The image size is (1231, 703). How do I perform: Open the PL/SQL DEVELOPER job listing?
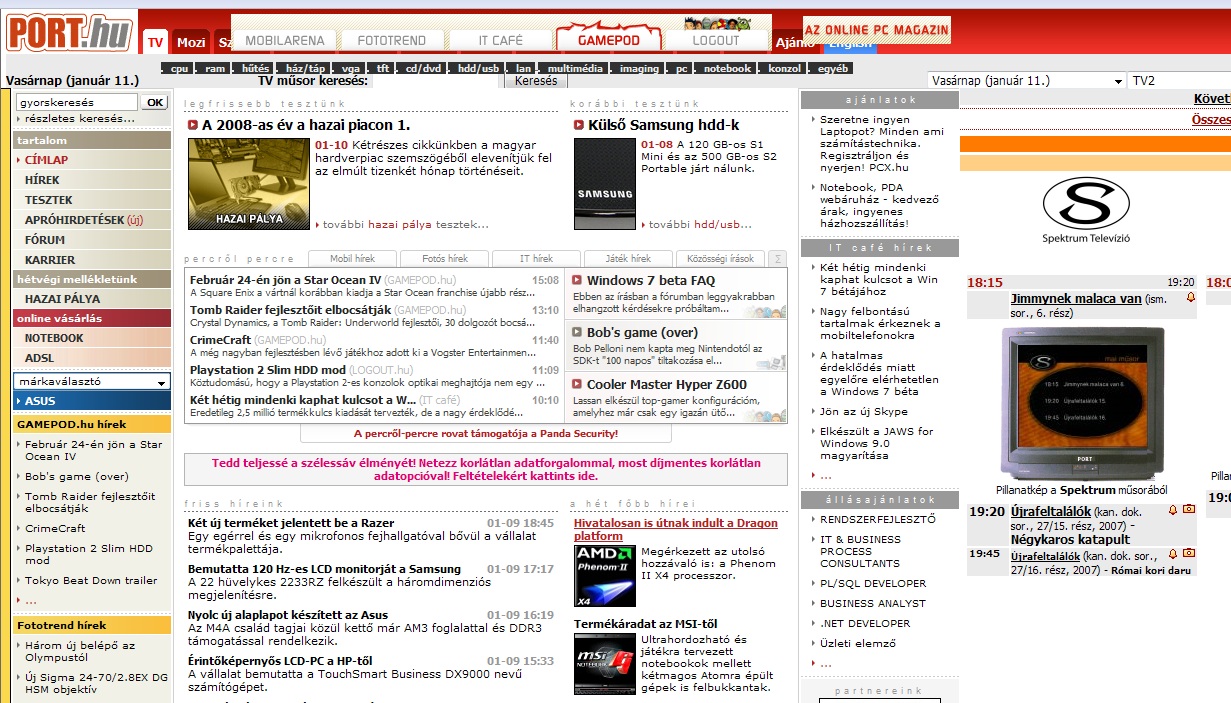[x=873, y=583]
